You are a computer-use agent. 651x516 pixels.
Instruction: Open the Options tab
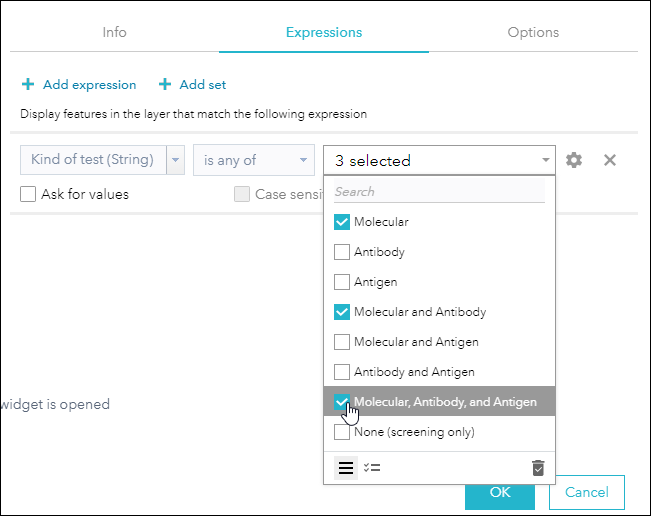point(533,32)
